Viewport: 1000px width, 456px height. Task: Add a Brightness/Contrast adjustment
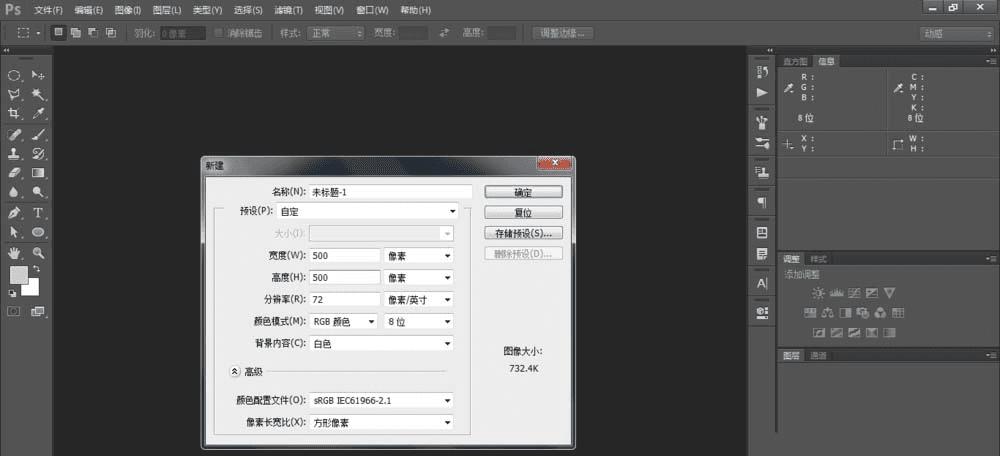[819, 293]
